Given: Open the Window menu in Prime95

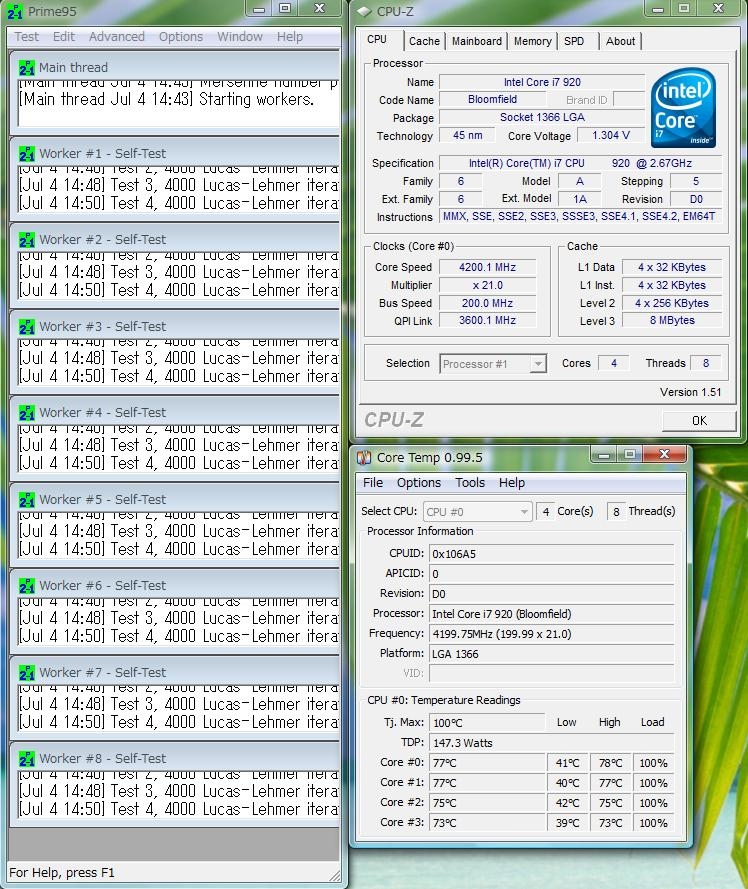Looking at the screenshot, I should [240, 37].
